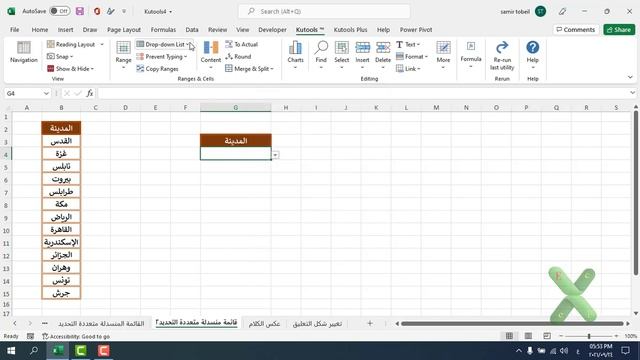This screenshot has height=360, width=640.
Task: Save the workbook from title bar
Action: click(x=80, y=11)
